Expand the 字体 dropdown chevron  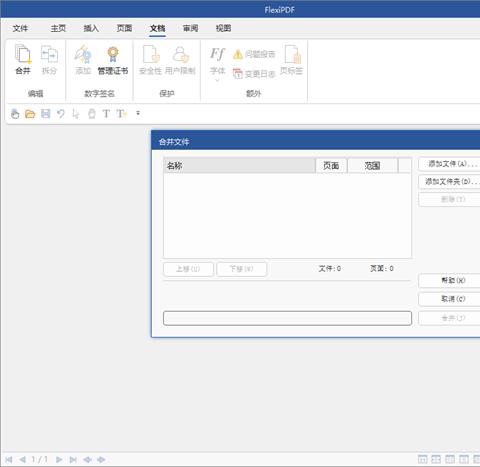click(217, 80)
